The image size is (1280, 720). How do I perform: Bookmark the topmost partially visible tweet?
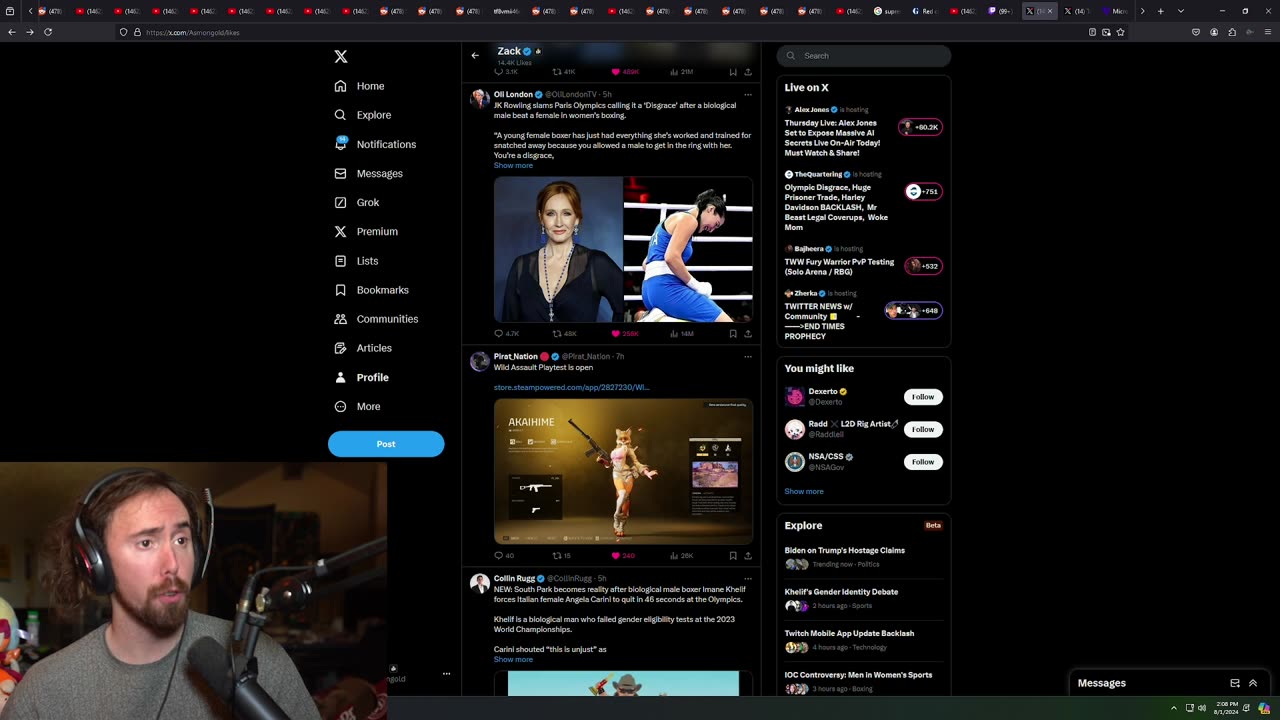click(x=733, y=72)
